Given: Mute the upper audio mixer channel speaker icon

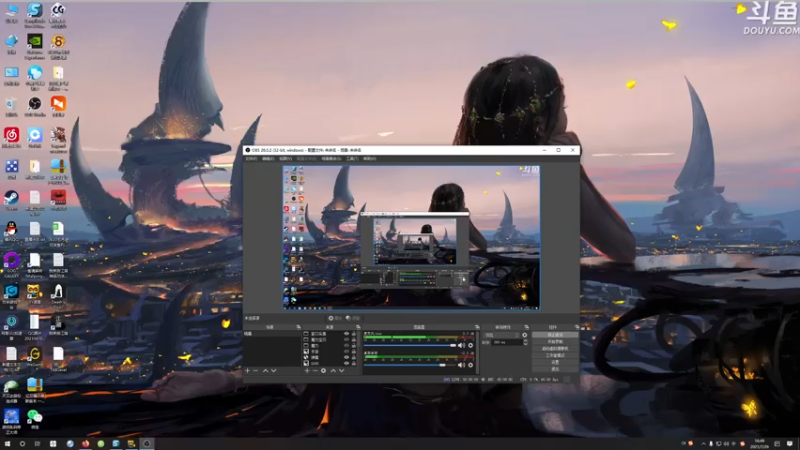Looking at the screenshot, I should (x=462, y=345).
